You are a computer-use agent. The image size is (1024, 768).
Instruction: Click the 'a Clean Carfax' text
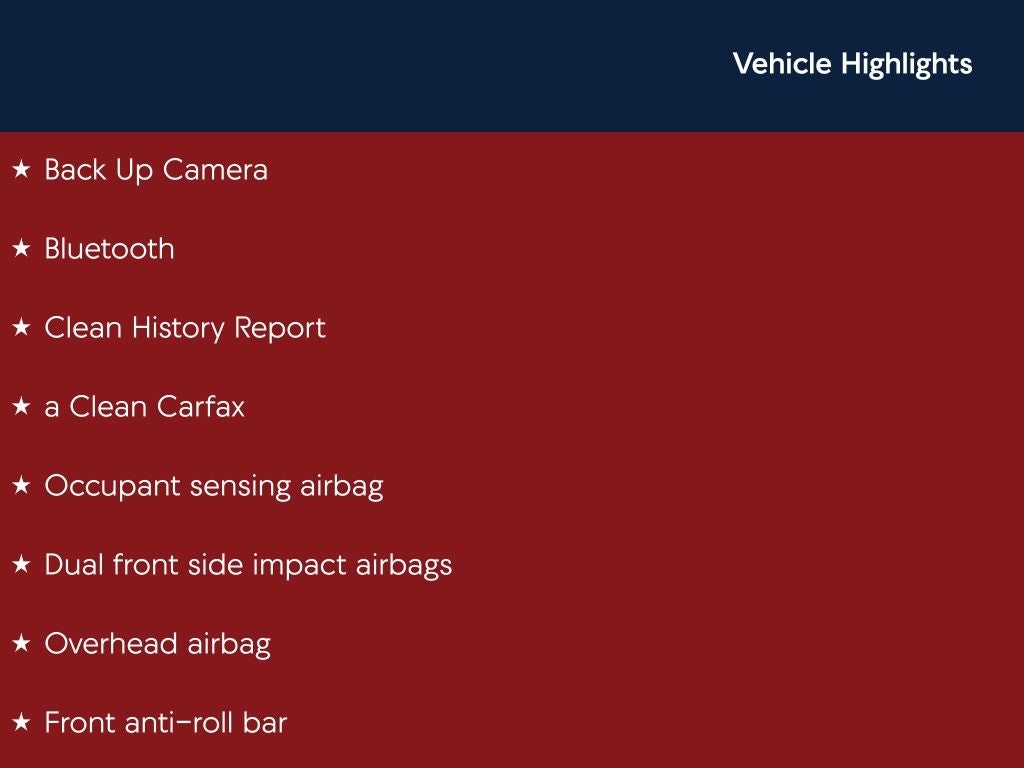144,407
